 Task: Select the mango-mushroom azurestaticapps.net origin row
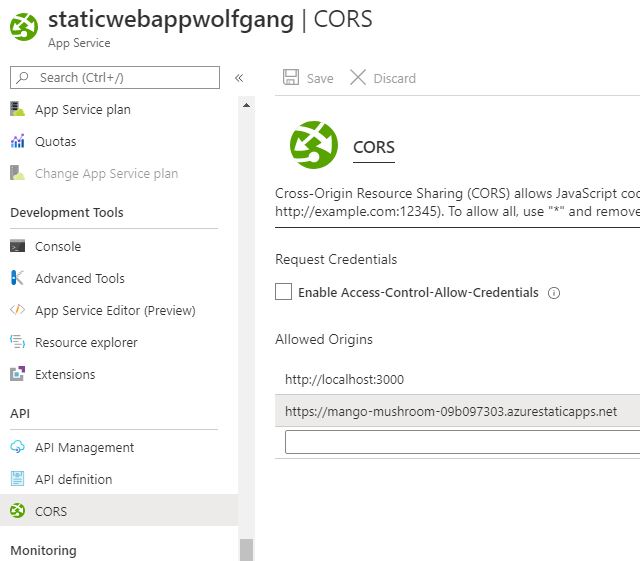coord(458,411)
